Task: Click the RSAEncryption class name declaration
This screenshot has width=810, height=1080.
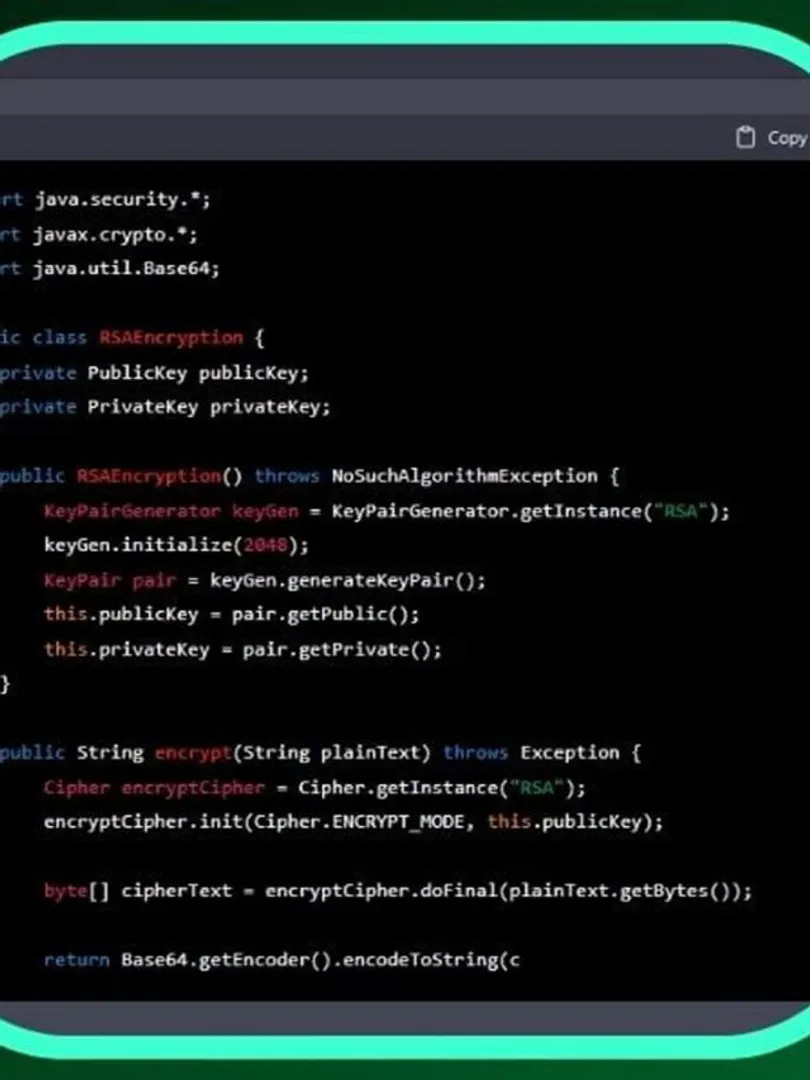Action: [x=172, y=338]
